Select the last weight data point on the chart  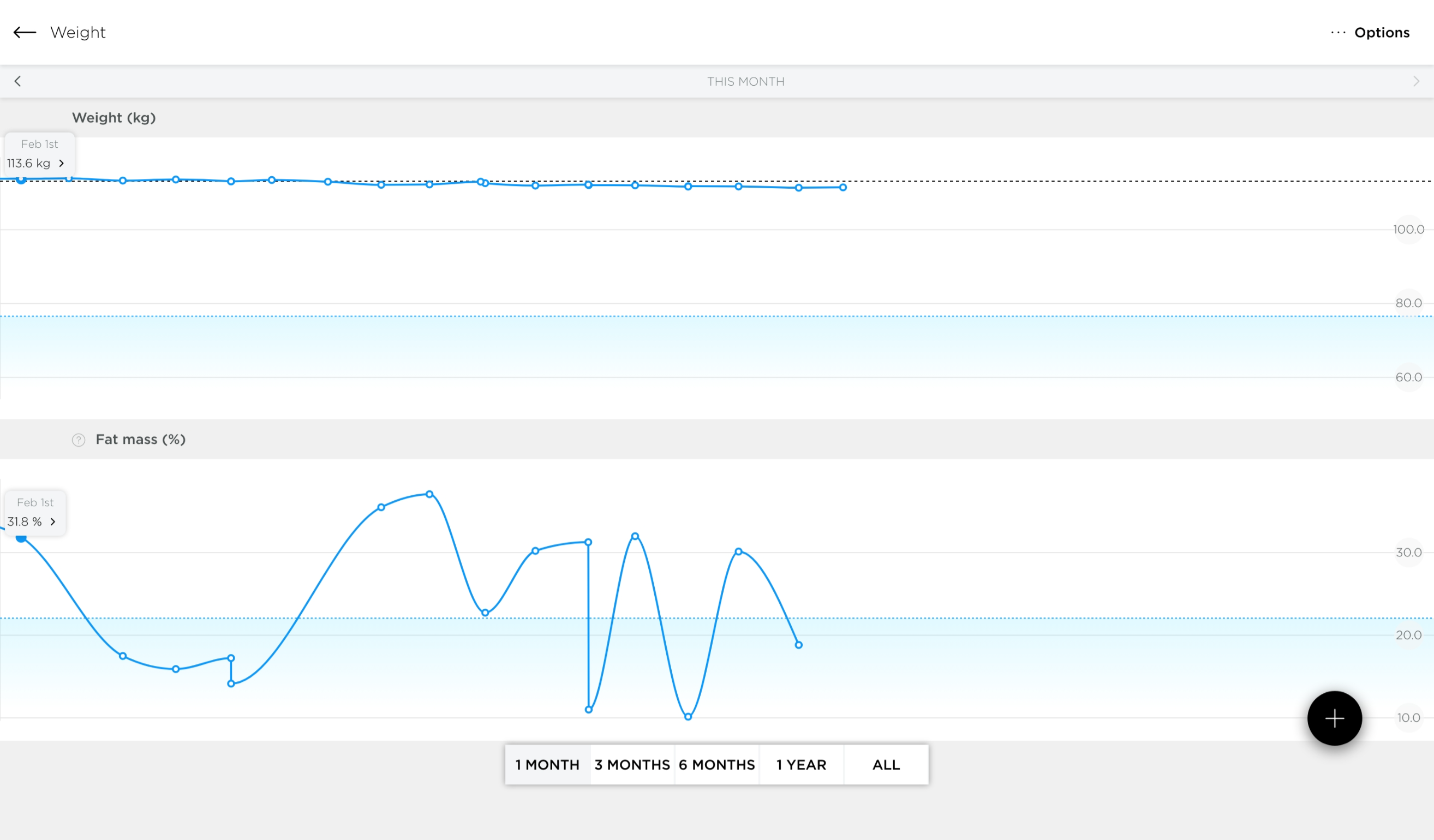point(843,187)
